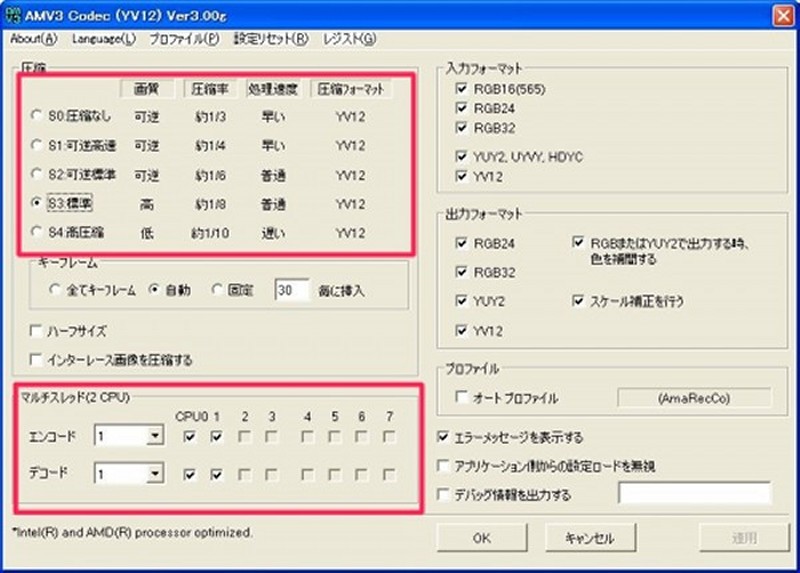Image resolution: width=800 pixels, height=573 pixels.
Task: Open the レジスト(G) menu
Action: tap(349, 39)
